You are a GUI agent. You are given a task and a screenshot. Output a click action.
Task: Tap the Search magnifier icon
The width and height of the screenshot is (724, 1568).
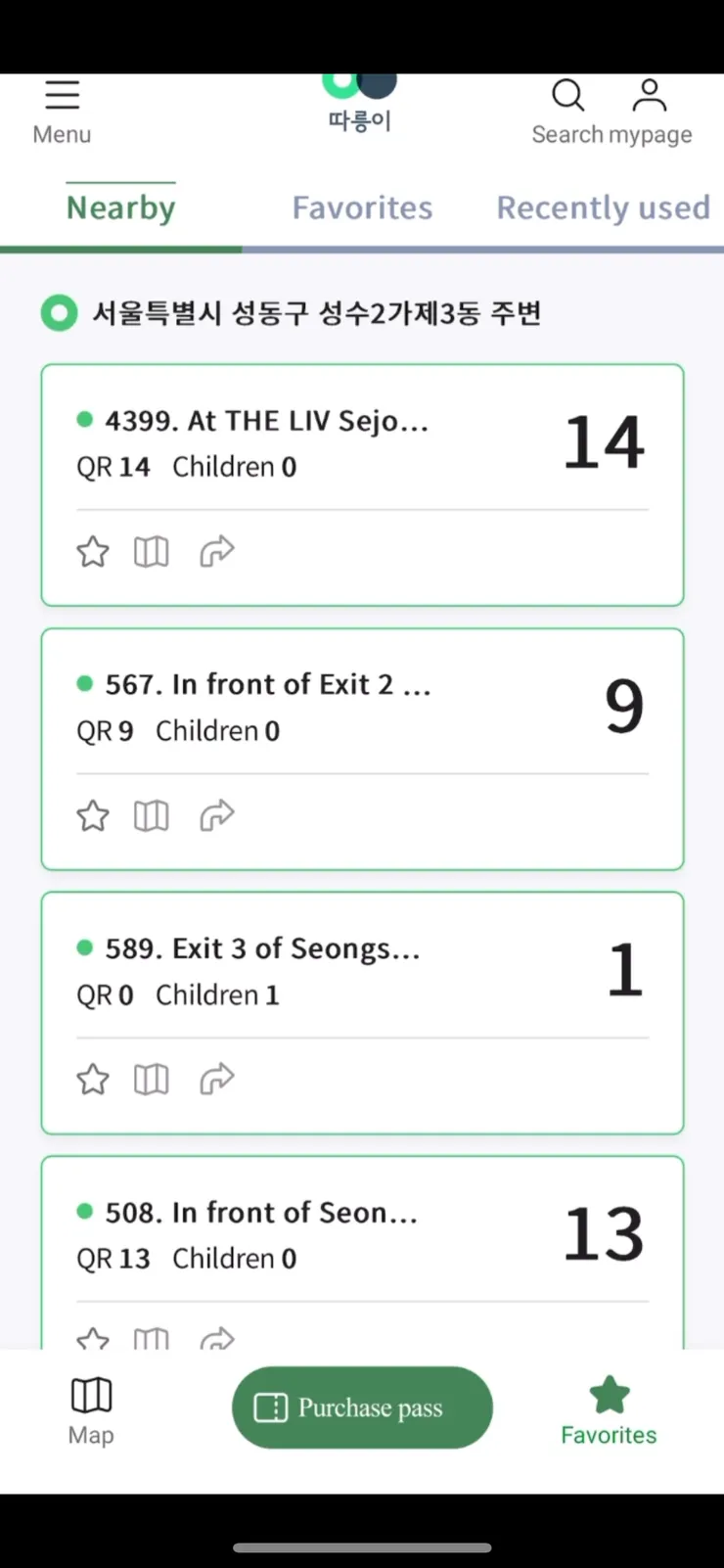point(567,96)
